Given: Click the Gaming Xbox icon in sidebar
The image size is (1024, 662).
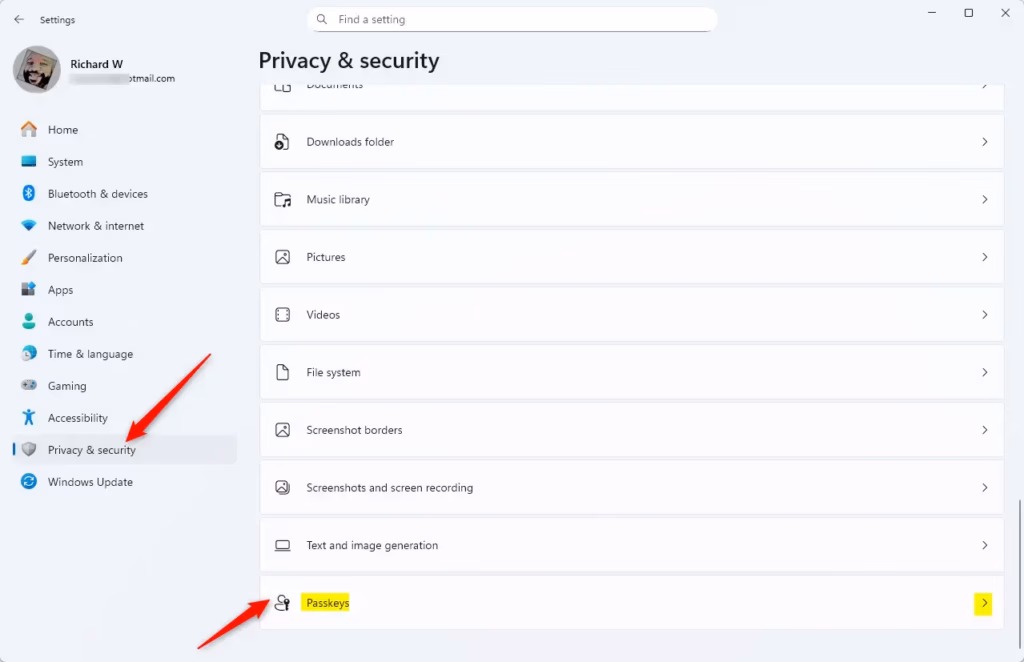Looking at the screenshot, I should pyautogui.click(x=31, y=385).
